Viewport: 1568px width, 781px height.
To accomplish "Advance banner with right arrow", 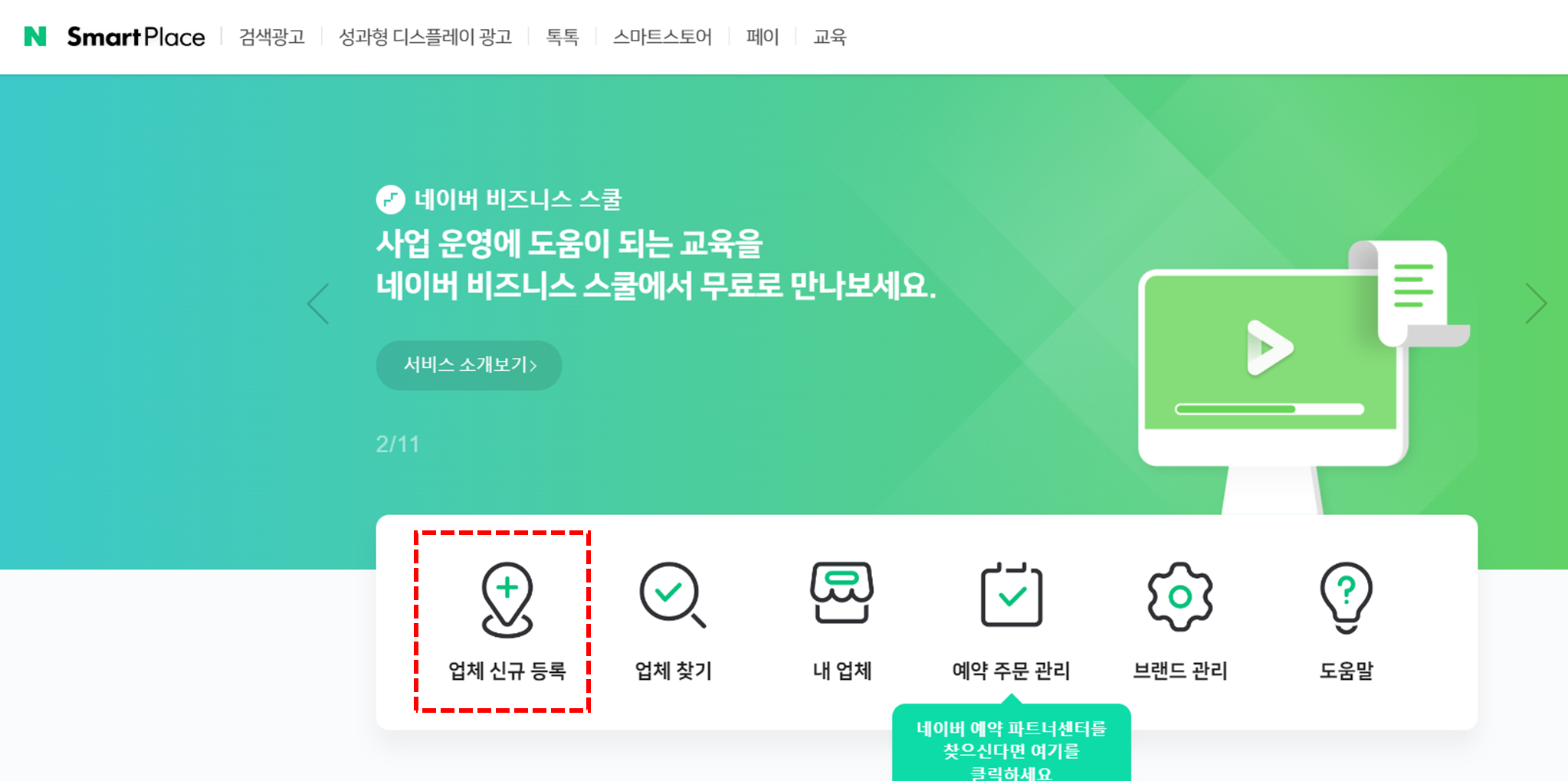I will tap(1536, 304).
